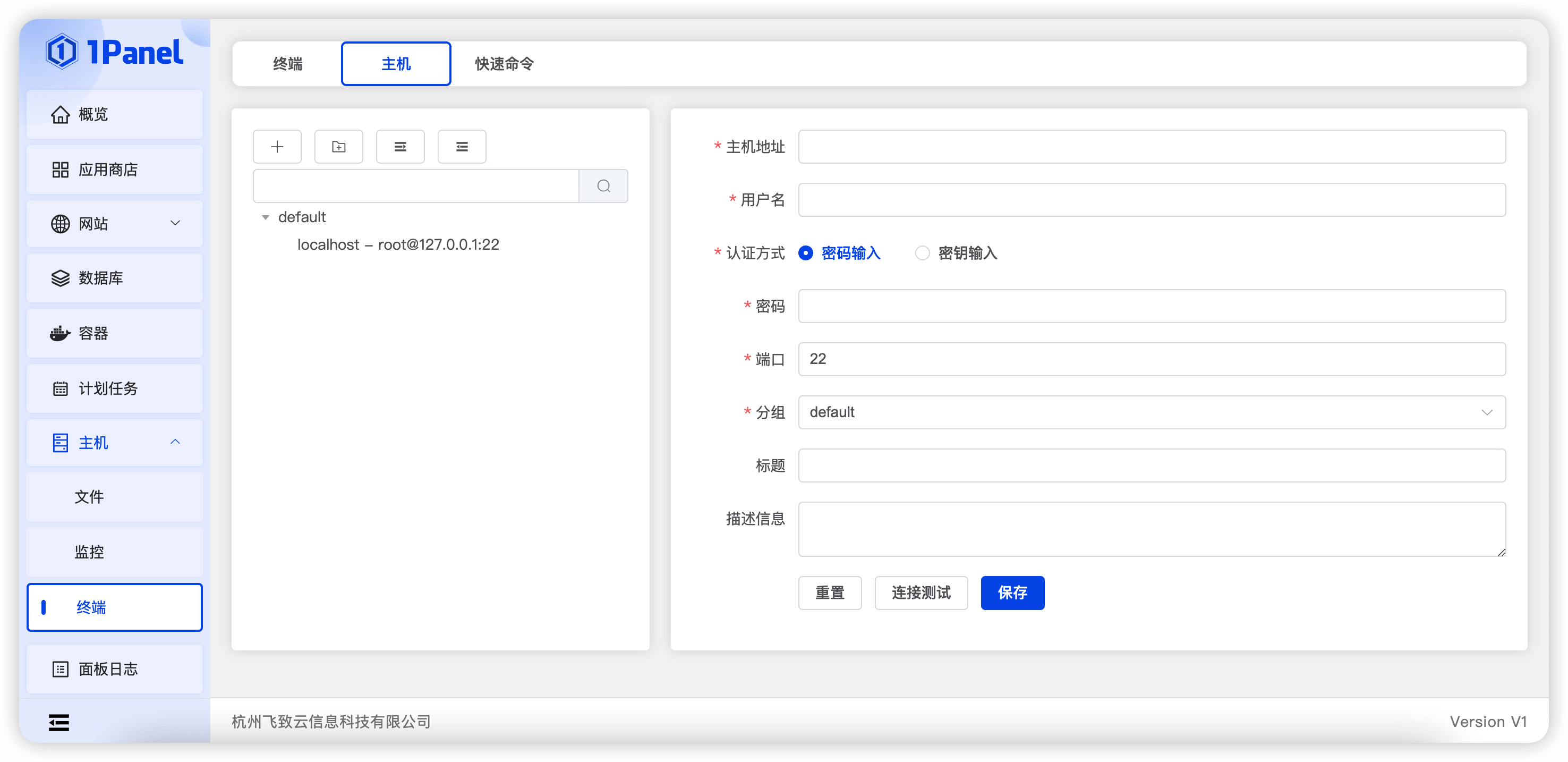Switch to the 终端 tab
This screenshot has width=1568, height=762.
(287, 63)
